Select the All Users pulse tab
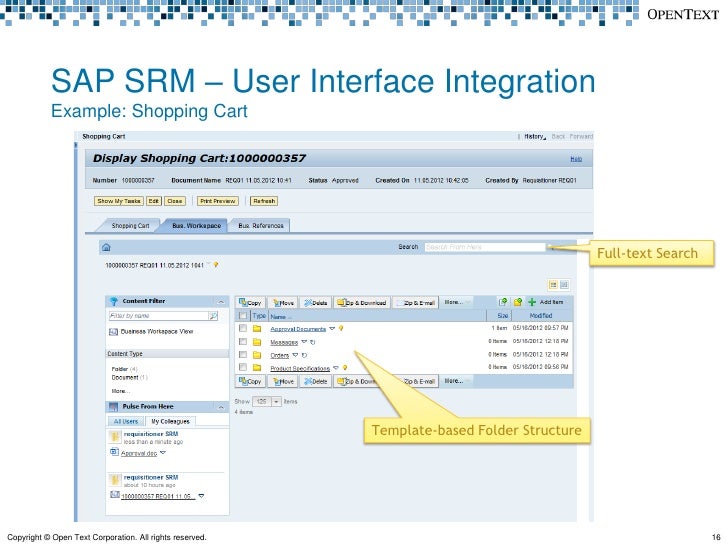The width and height of the screenshot is (728, 546). tap(126, 422)
